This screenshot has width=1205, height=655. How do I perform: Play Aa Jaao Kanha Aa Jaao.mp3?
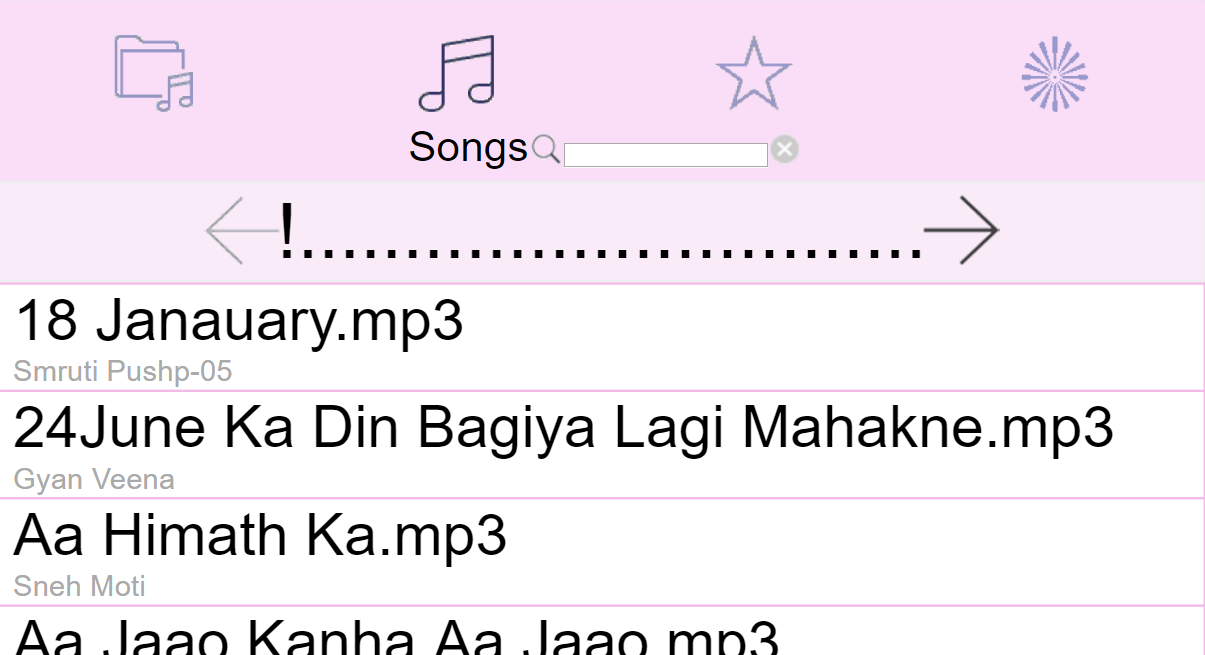602,630
